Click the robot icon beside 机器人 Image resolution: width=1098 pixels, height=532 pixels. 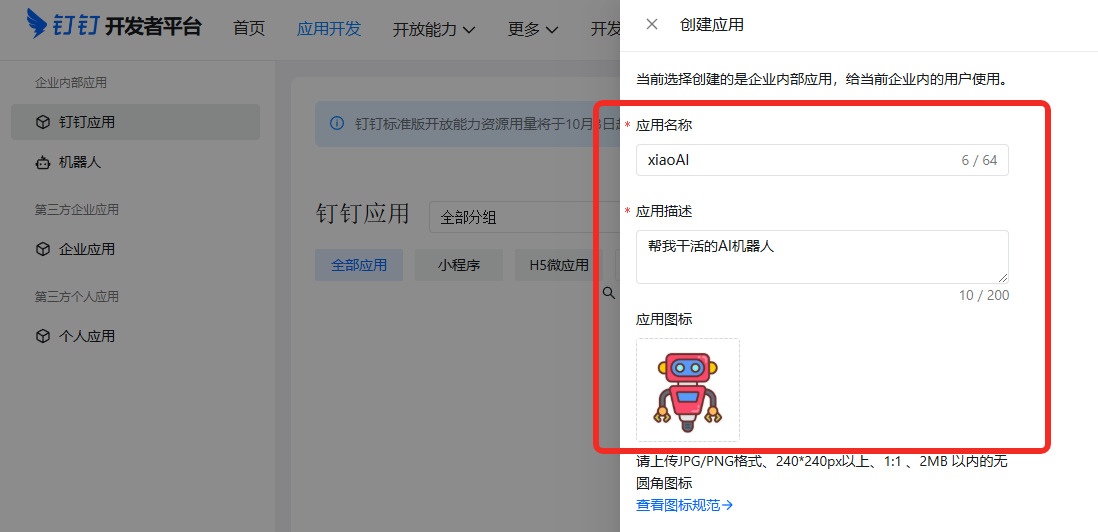click(x=42, y=161)
